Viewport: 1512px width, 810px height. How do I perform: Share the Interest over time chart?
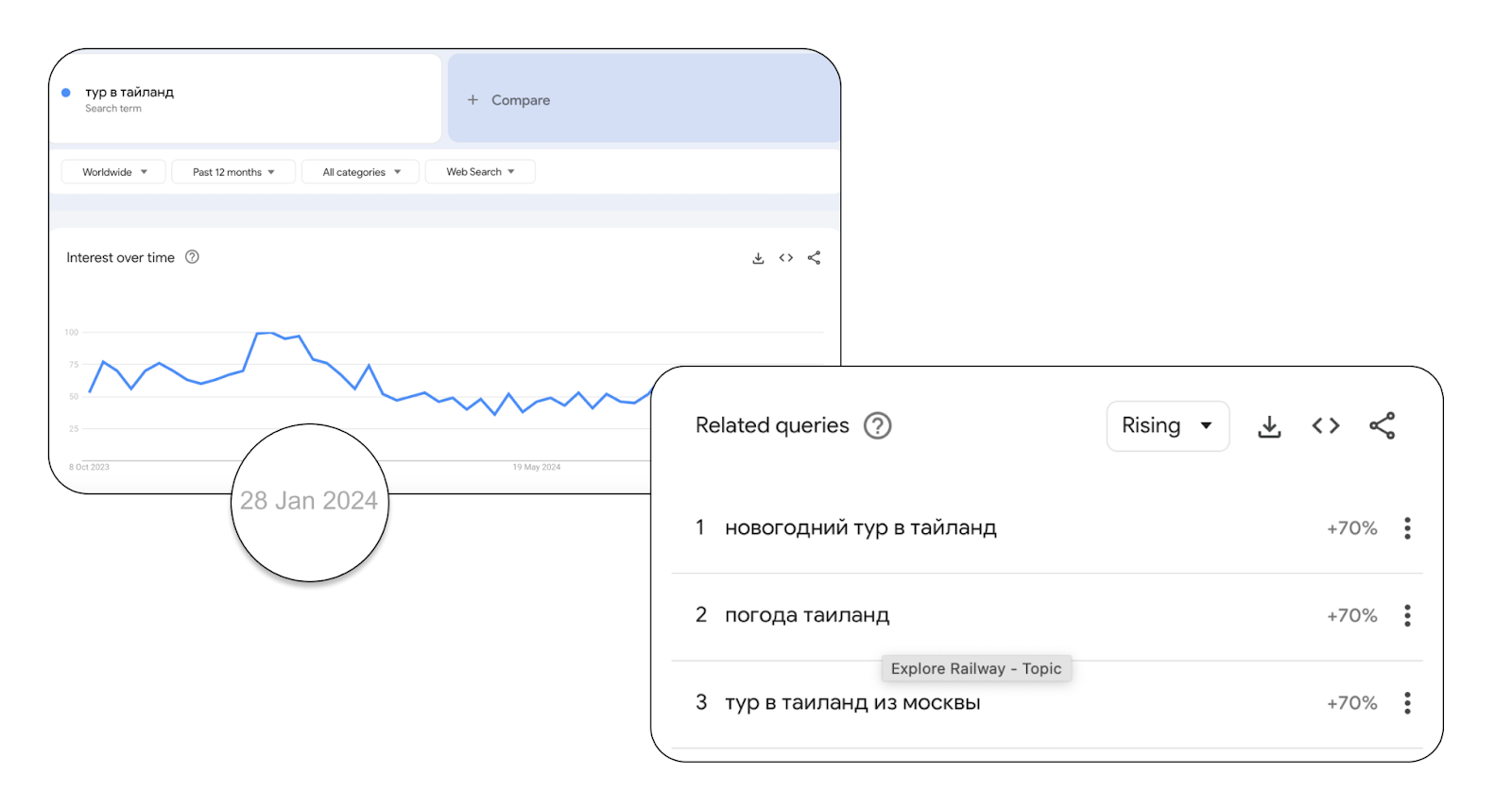[x=814, y=258]
